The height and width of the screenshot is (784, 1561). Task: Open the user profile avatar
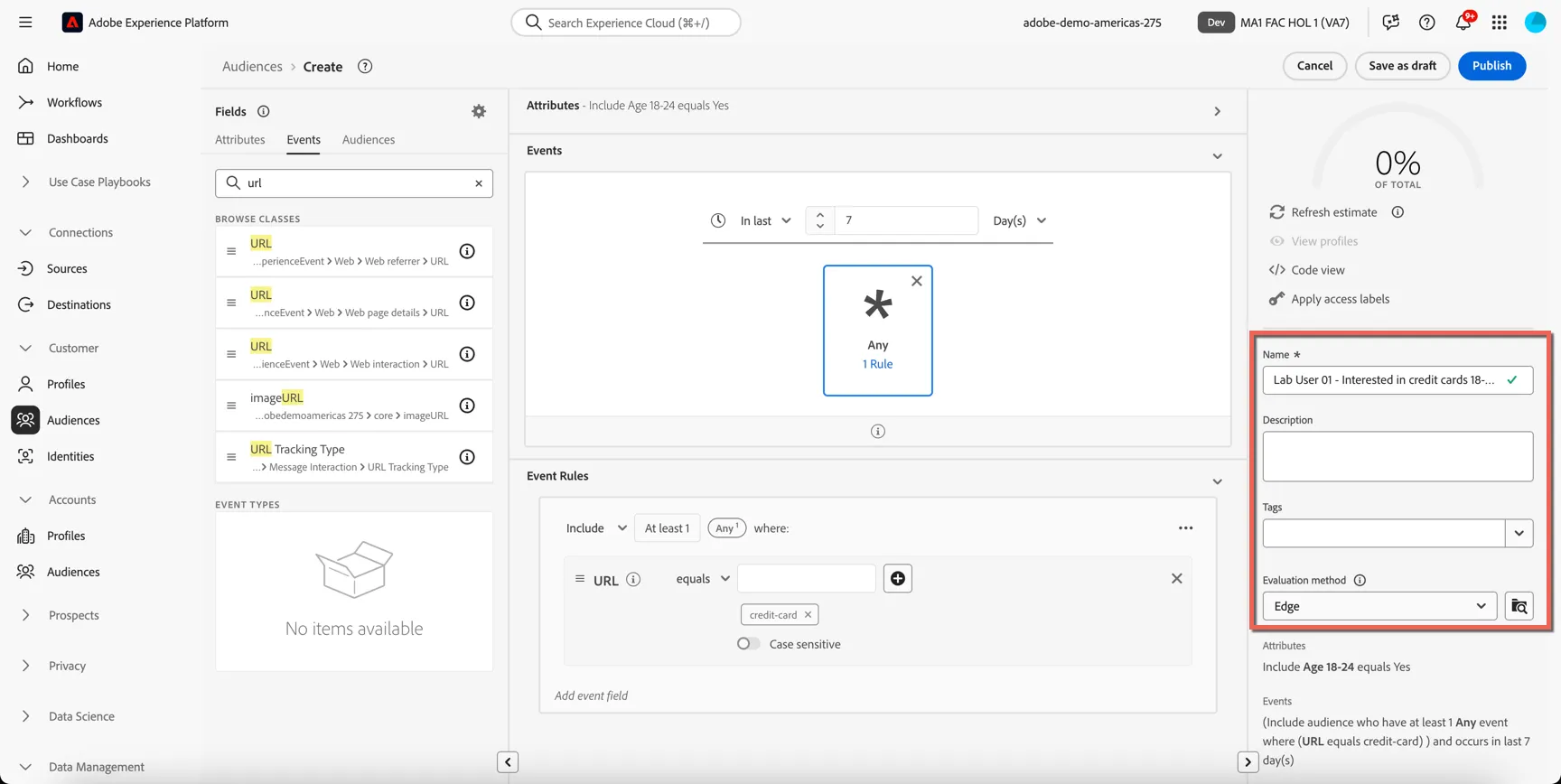coord(1536,23)
